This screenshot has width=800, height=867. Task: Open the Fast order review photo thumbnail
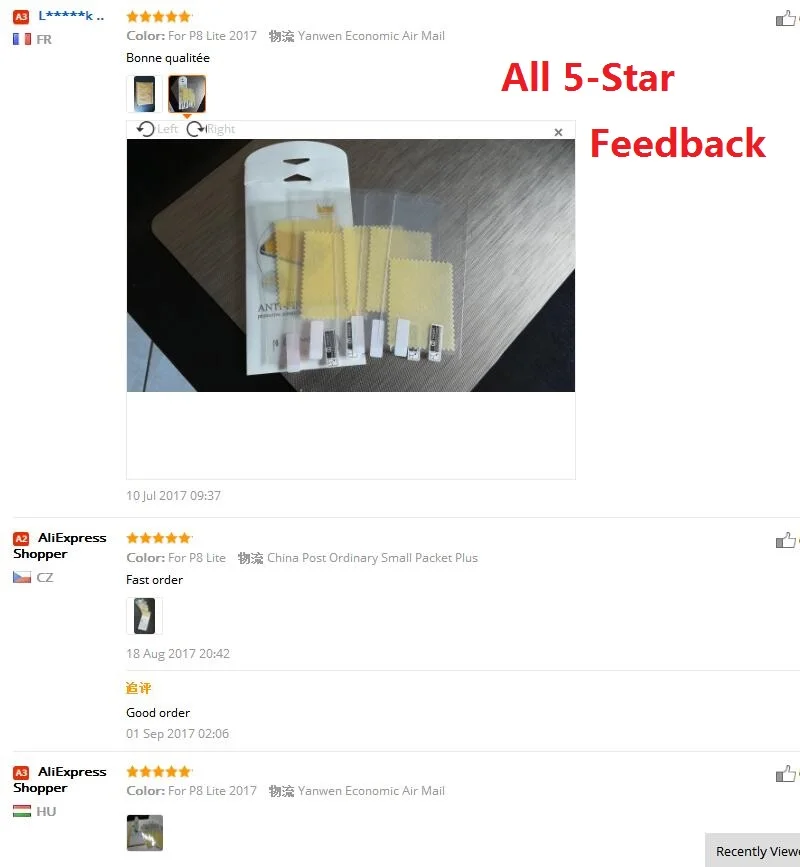(144, 615)
